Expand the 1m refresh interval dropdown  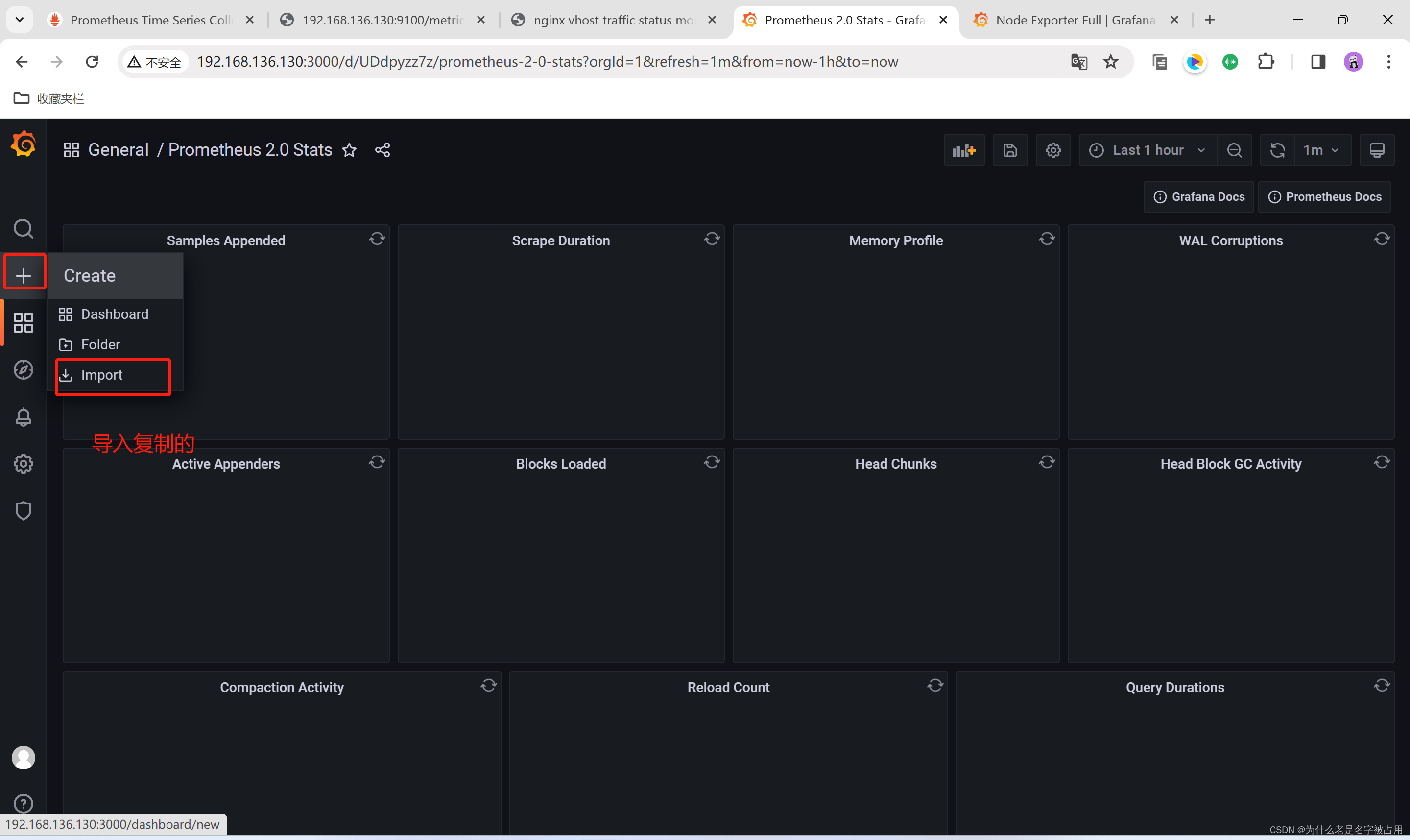point(1322,150)
